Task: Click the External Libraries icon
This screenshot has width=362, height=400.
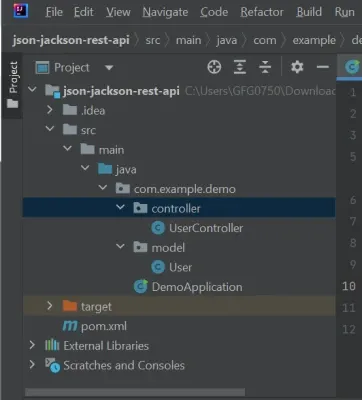Action: (52, 345)
